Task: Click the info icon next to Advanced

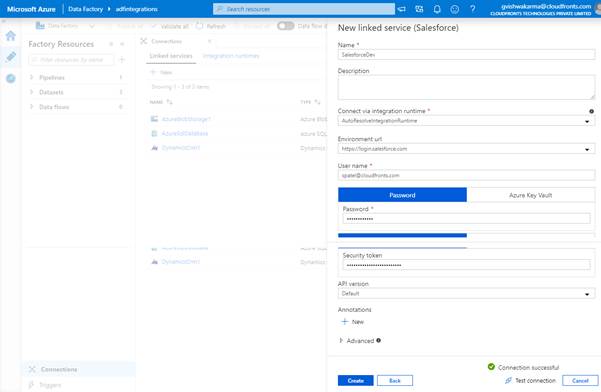Action: click(378, 340)
